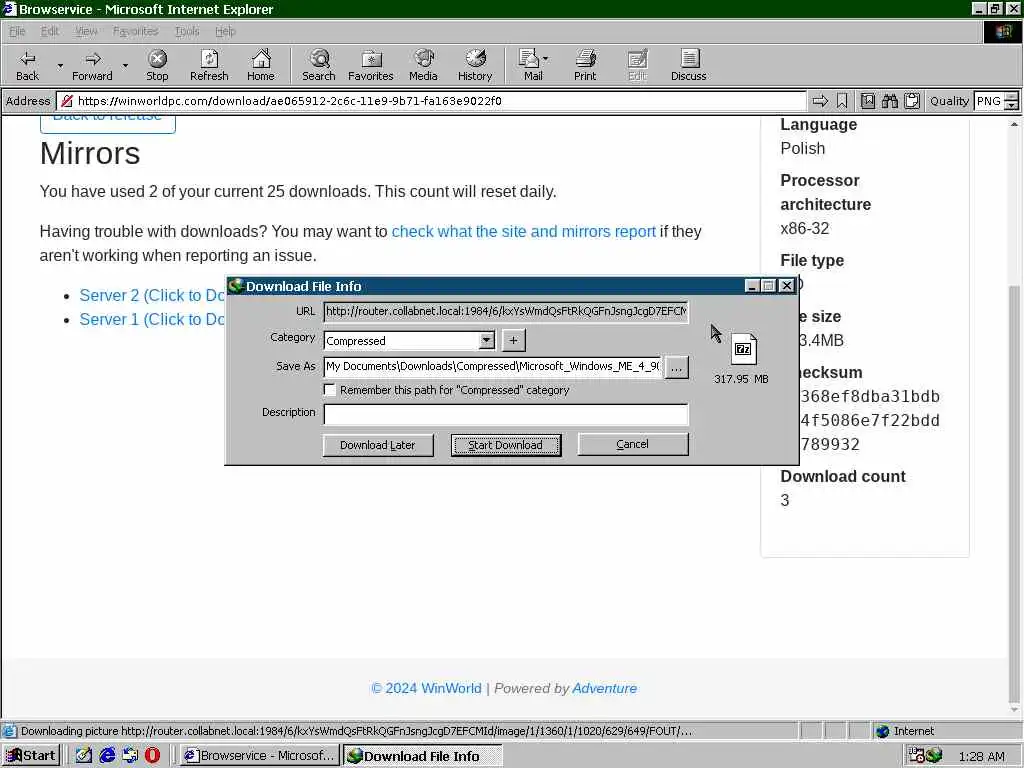Click the Download Later button
Screen dimensions: 1024x768
[x=377, y=445]
